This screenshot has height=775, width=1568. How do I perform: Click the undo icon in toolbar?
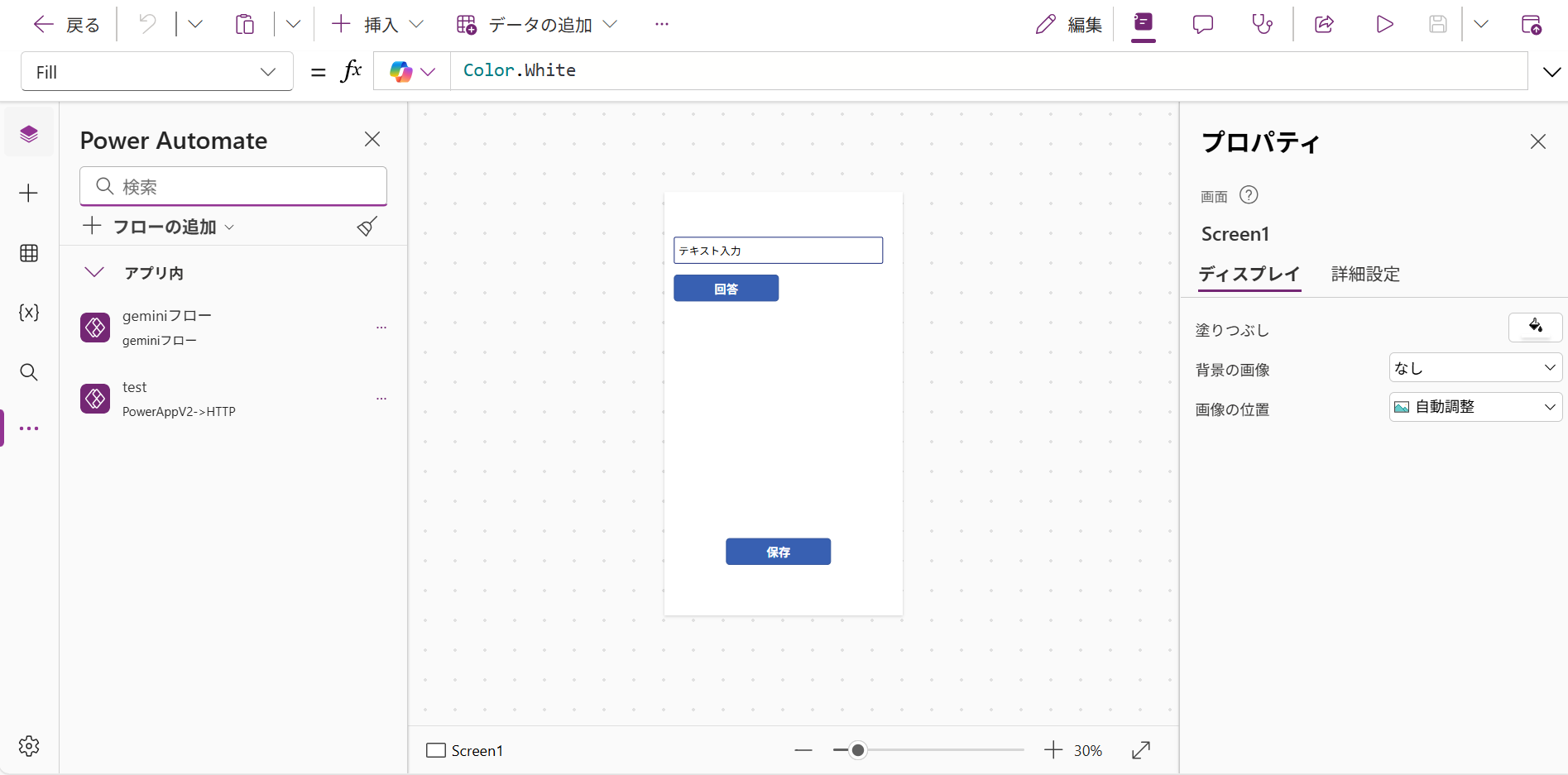pos(147,24)
